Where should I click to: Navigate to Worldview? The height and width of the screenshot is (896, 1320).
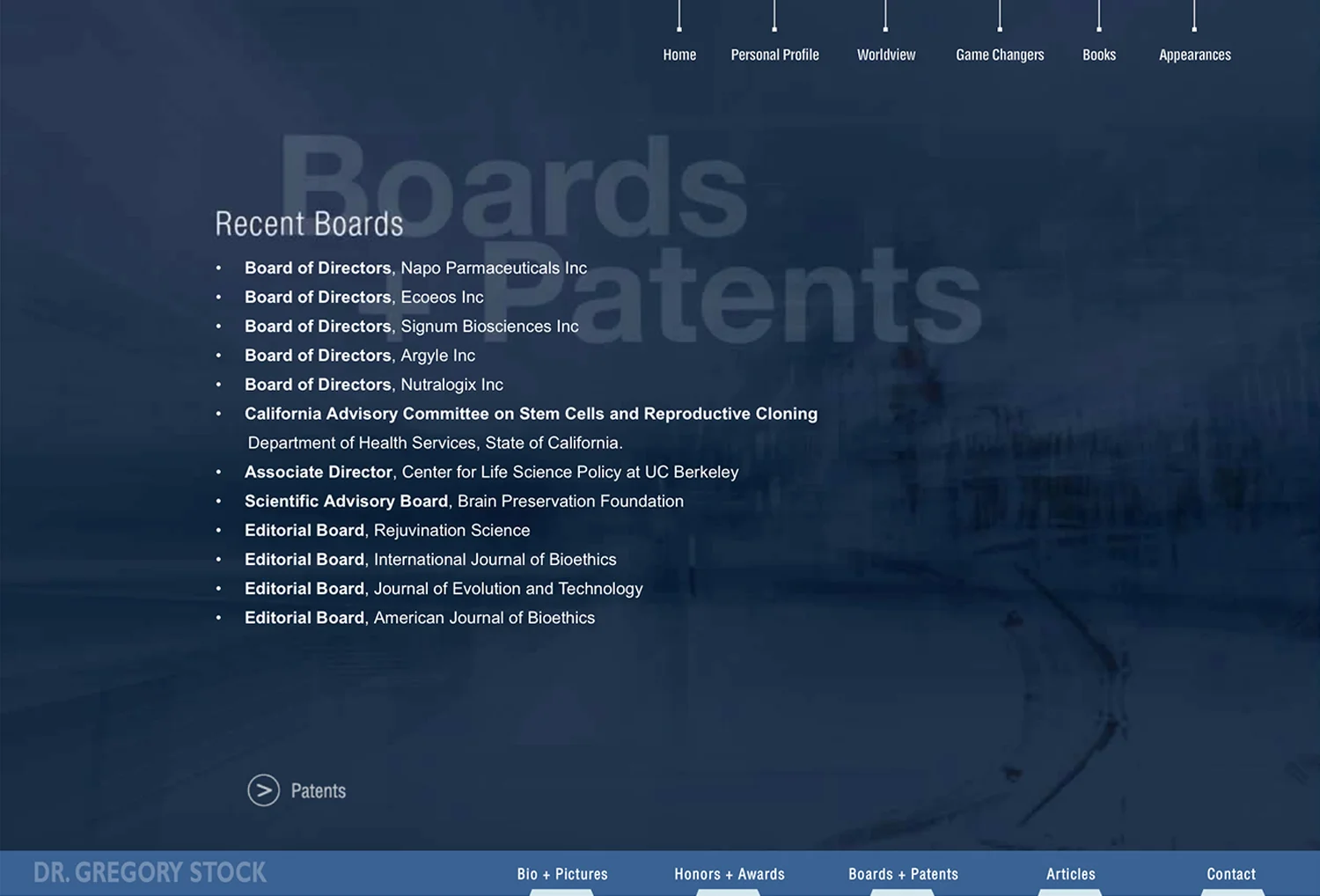(886, 55)
